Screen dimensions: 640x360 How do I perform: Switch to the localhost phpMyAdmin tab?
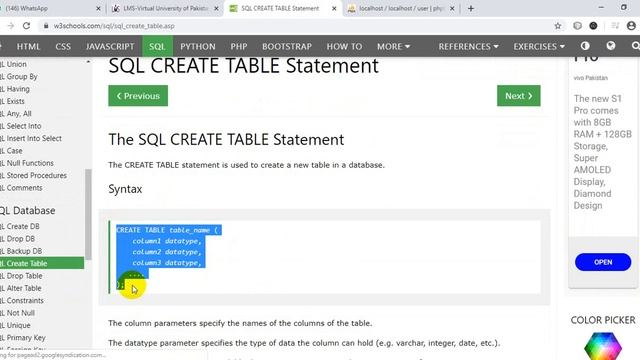tap(400, 8)
